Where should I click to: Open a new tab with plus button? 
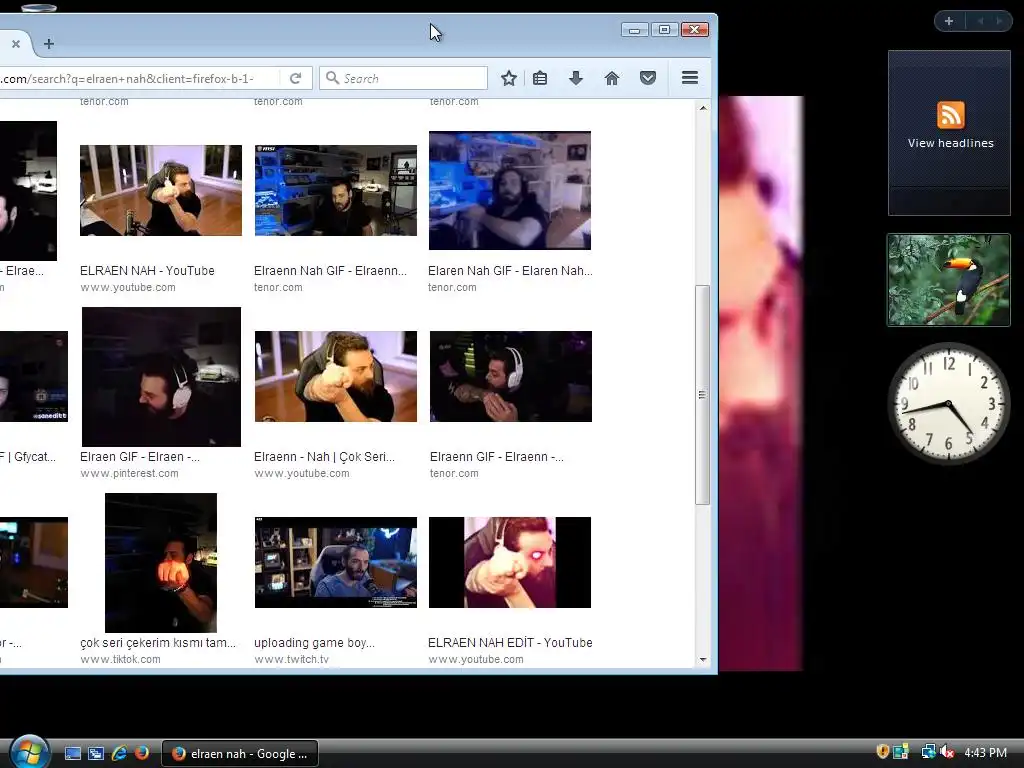click(x=48, y=44)
